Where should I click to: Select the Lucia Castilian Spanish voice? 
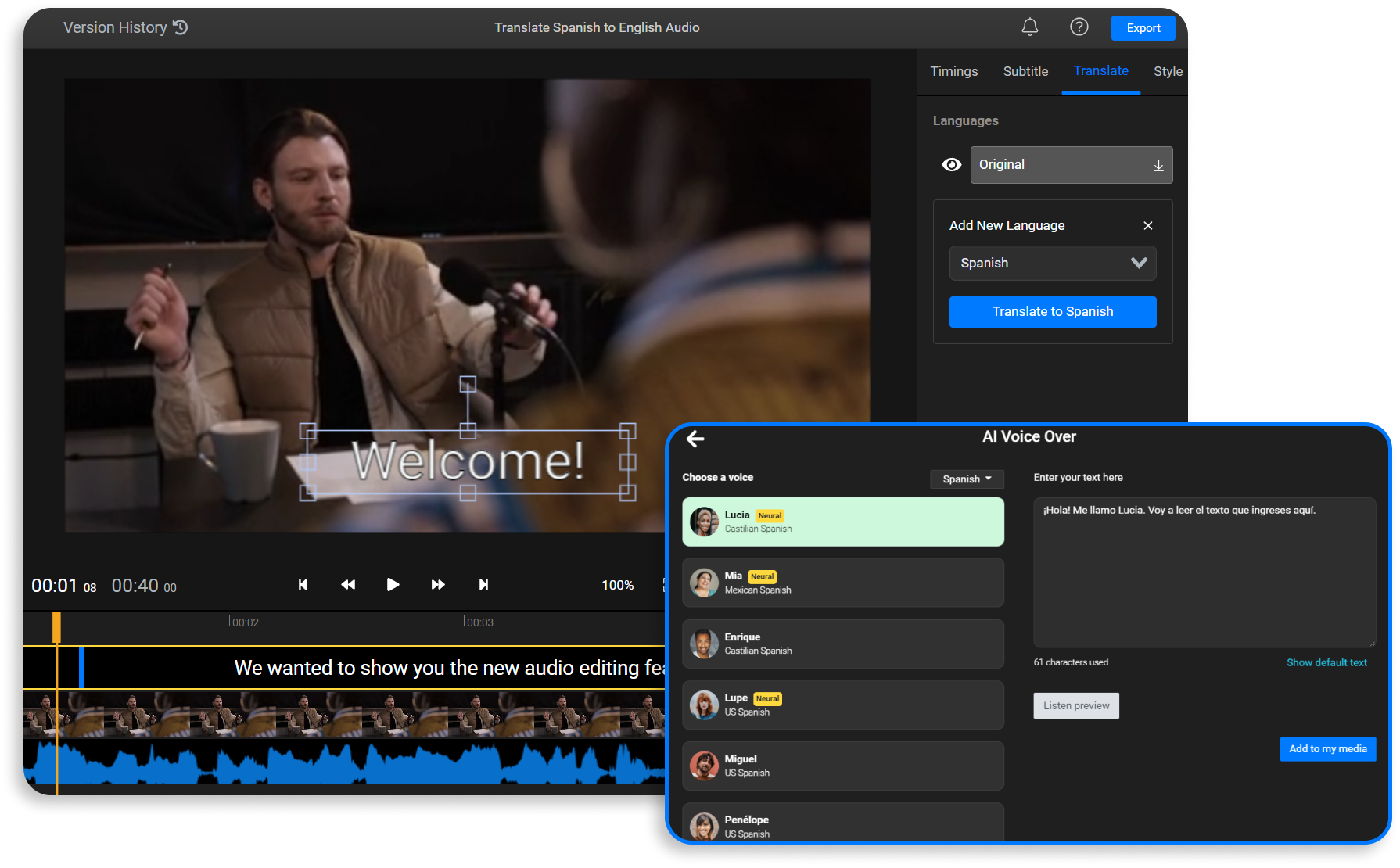842,522
